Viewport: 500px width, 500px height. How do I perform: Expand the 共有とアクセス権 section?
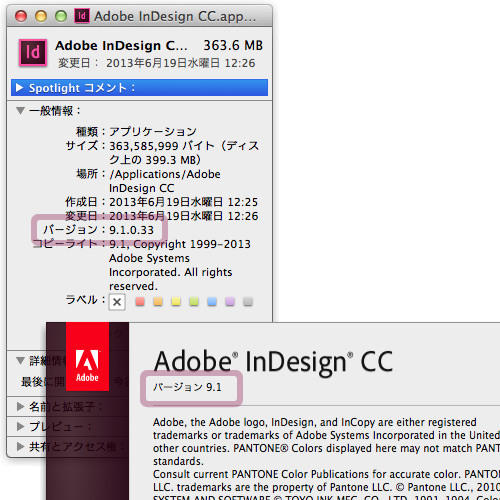pyautogui.click(x=20, y=446)
